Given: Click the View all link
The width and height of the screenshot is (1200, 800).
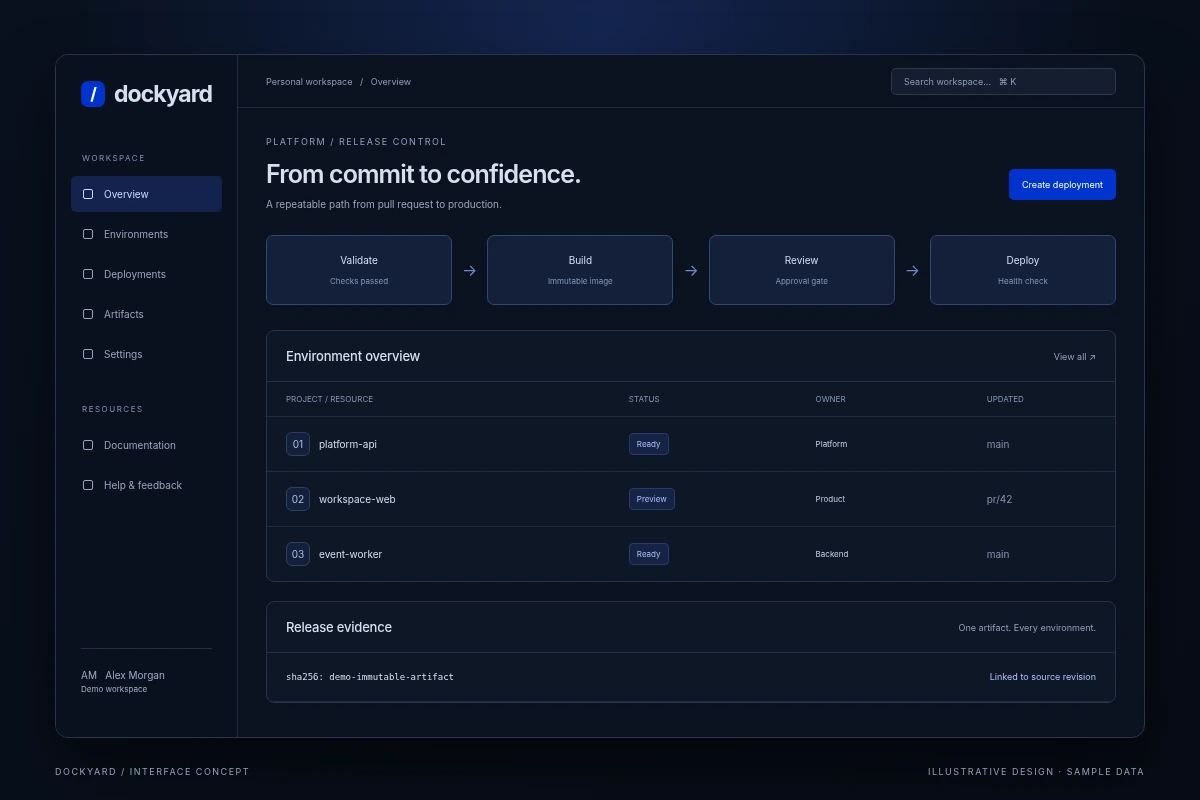Looking at the screenshot, I should [1074, 357].
